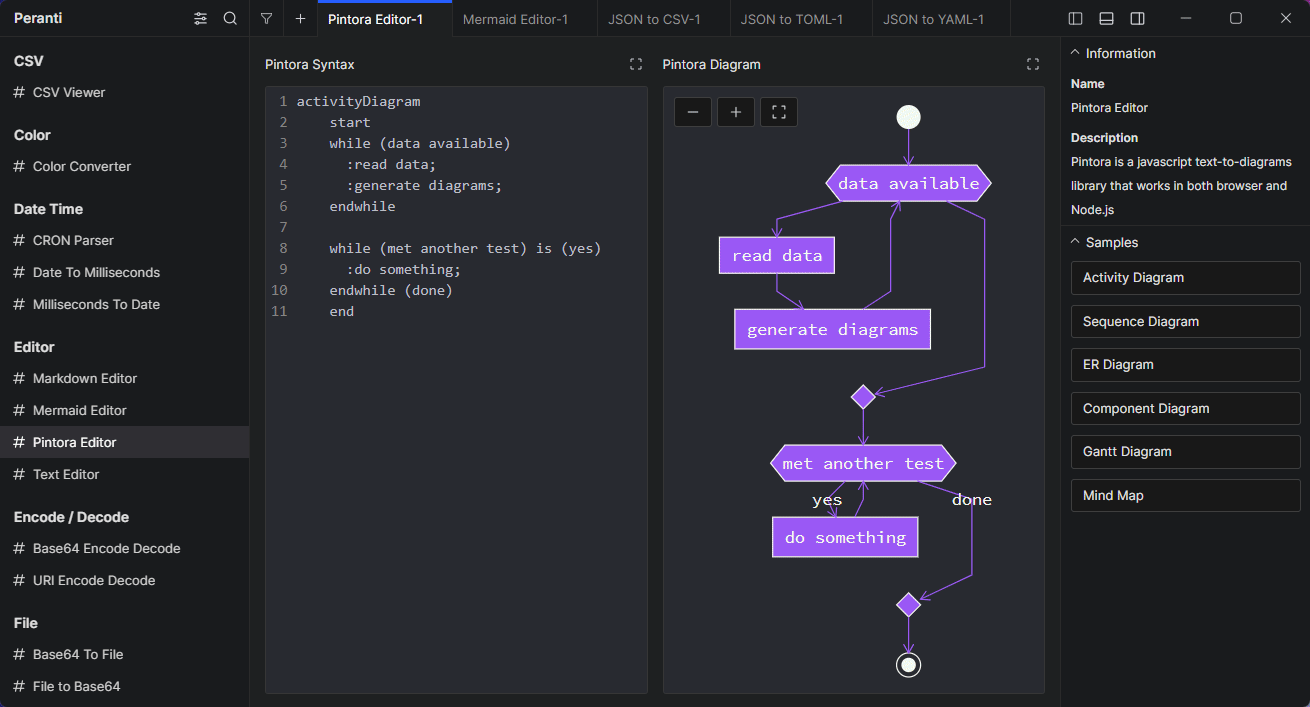Zoom out the diagram with minus button
Screen dimensions: 1310x707
click(693, 112)
